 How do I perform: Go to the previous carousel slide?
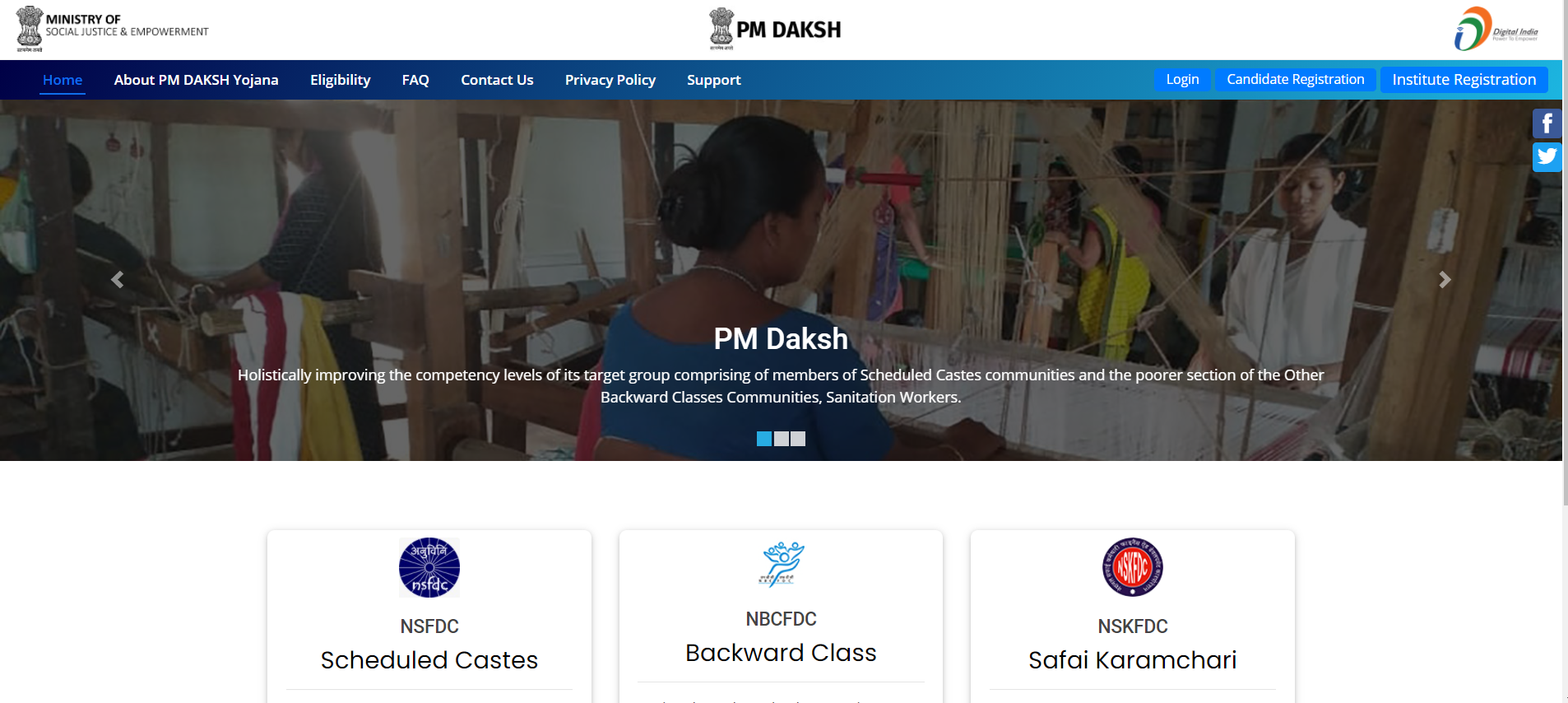118,280
